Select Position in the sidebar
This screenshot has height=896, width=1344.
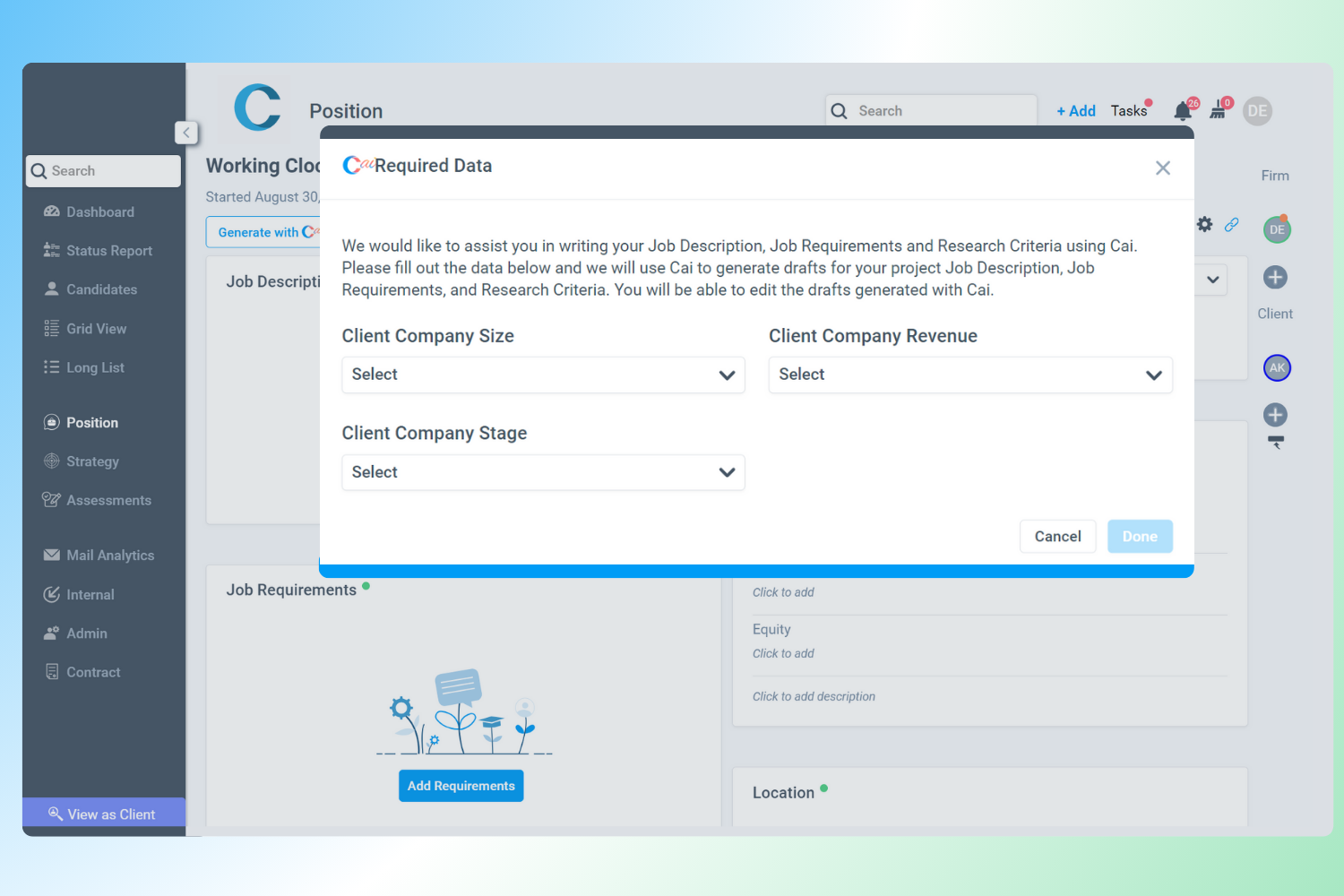coord(82,423)
